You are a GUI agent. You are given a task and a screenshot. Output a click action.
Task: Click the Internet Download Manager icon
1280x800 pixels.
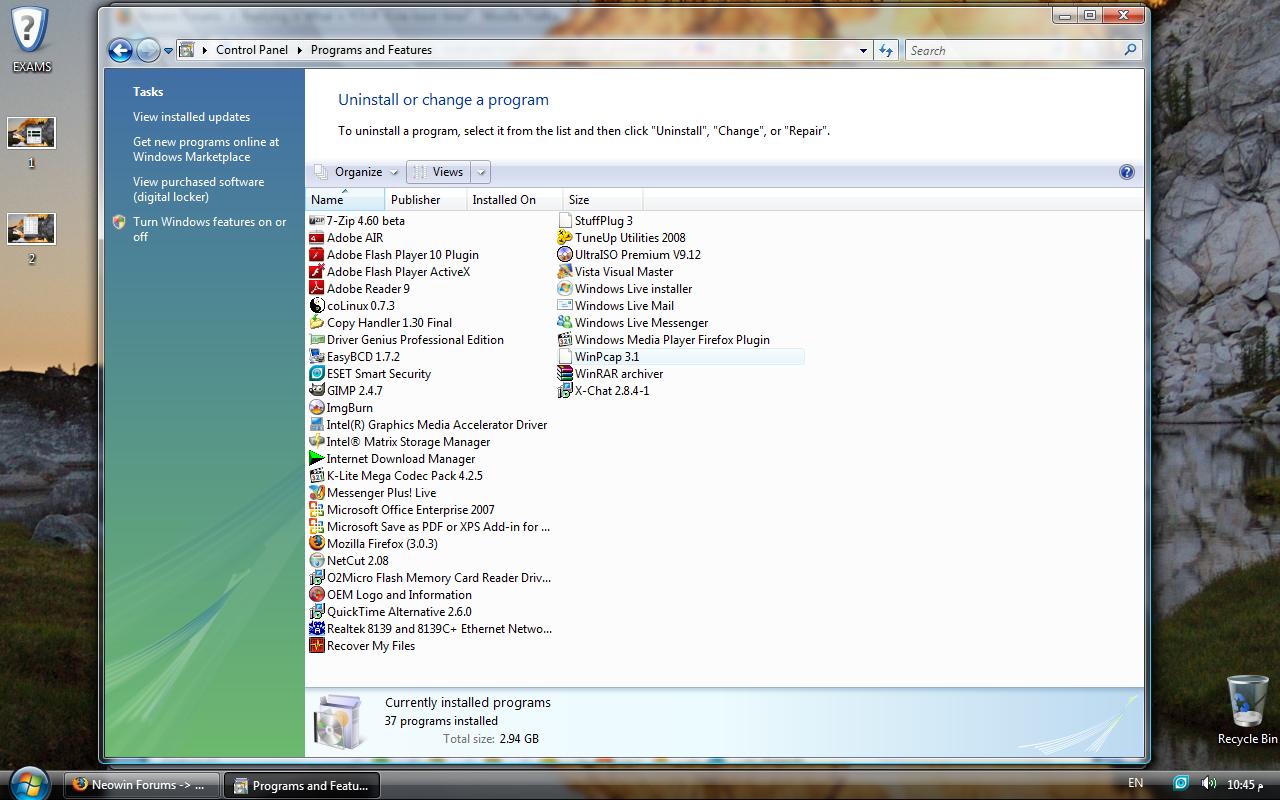click(317, 459)
